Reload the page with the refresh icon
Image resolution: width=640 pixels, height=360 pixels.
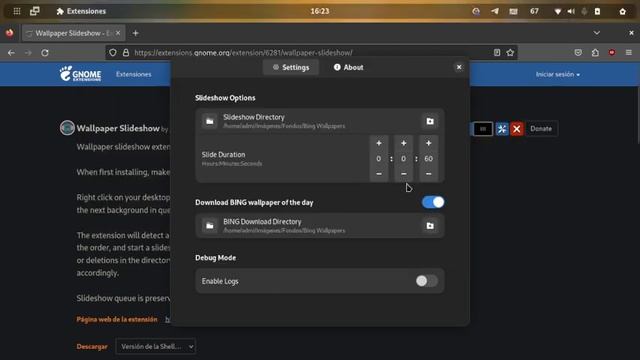click(45, 53)
